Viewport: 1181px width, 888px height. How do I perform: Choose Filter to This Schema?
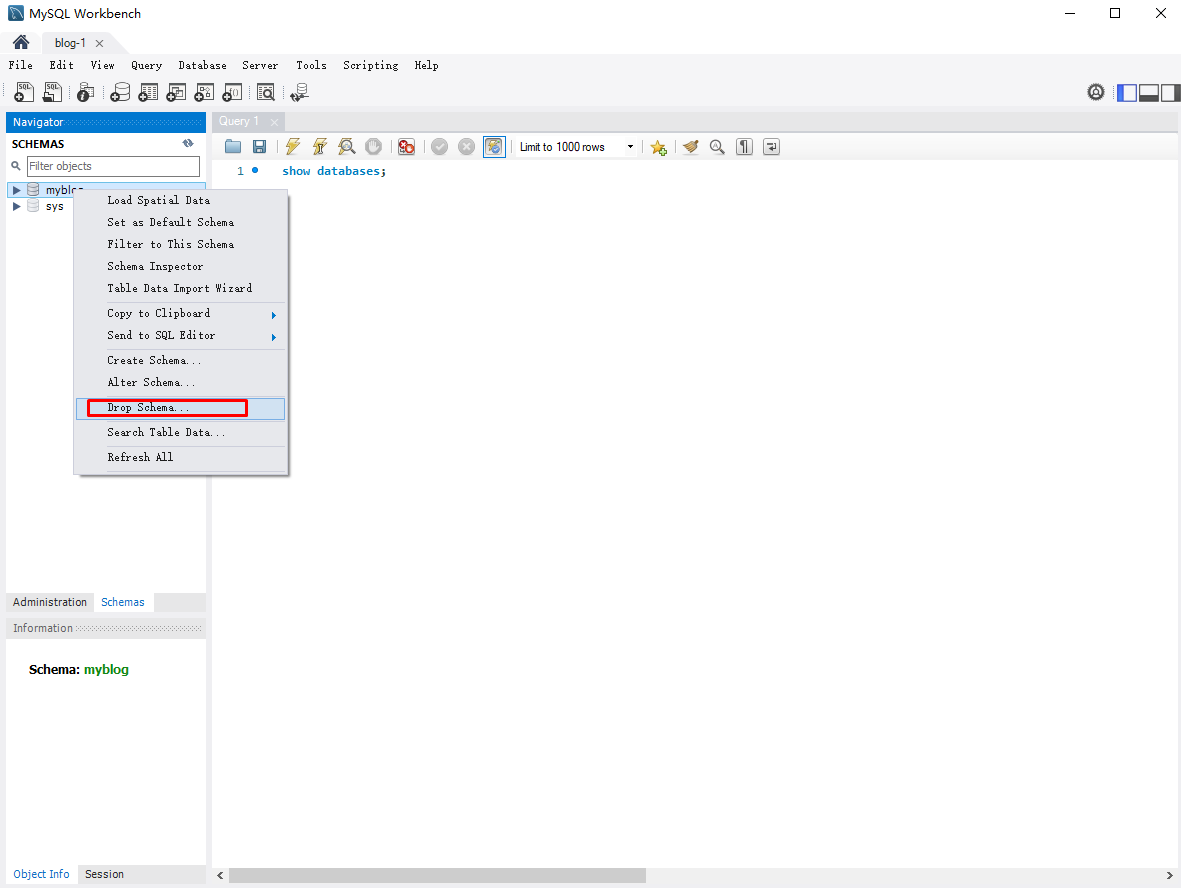pos(181,244)
